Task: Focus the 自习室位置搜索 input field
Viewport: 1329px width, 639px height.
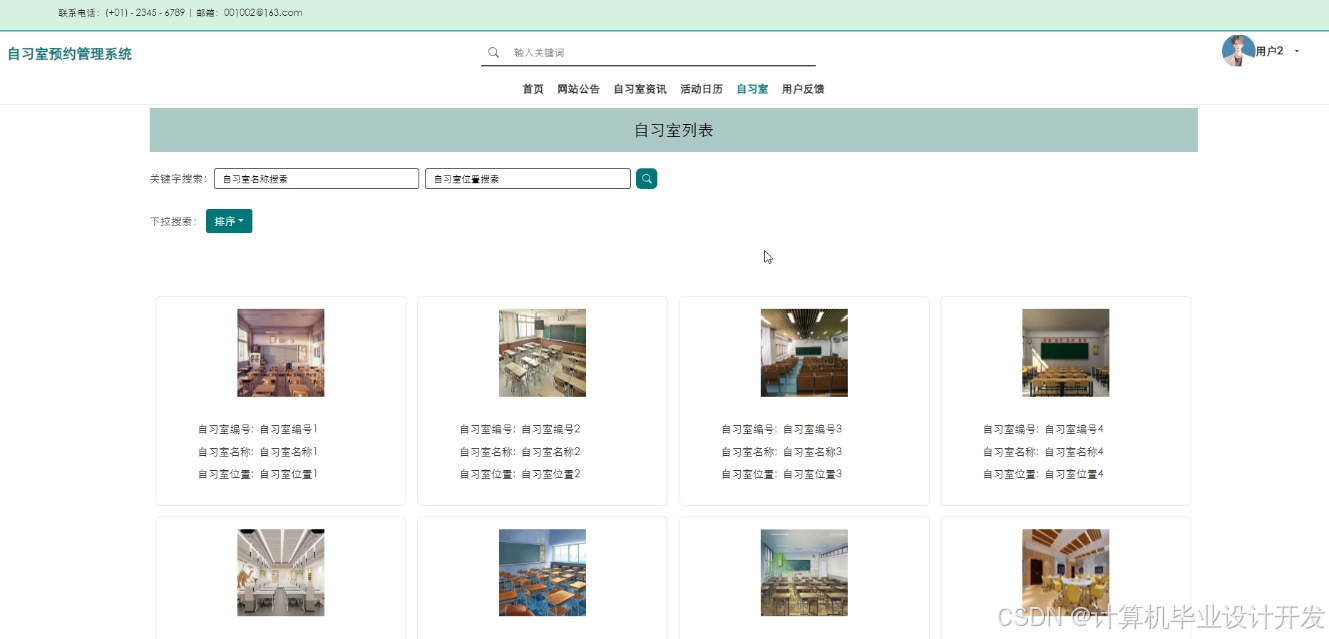Action: (528, 179)
